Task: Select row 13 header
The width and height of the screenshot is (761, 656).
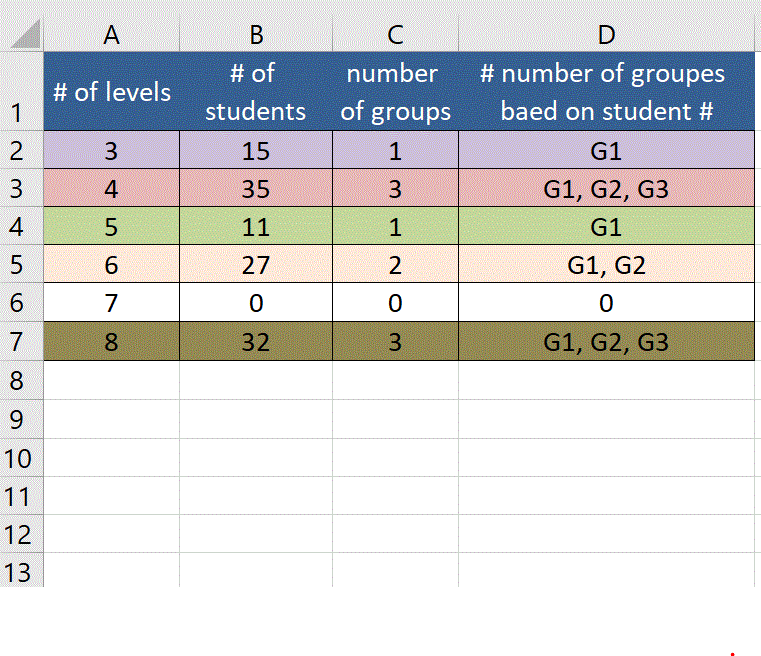Action: 21,570
